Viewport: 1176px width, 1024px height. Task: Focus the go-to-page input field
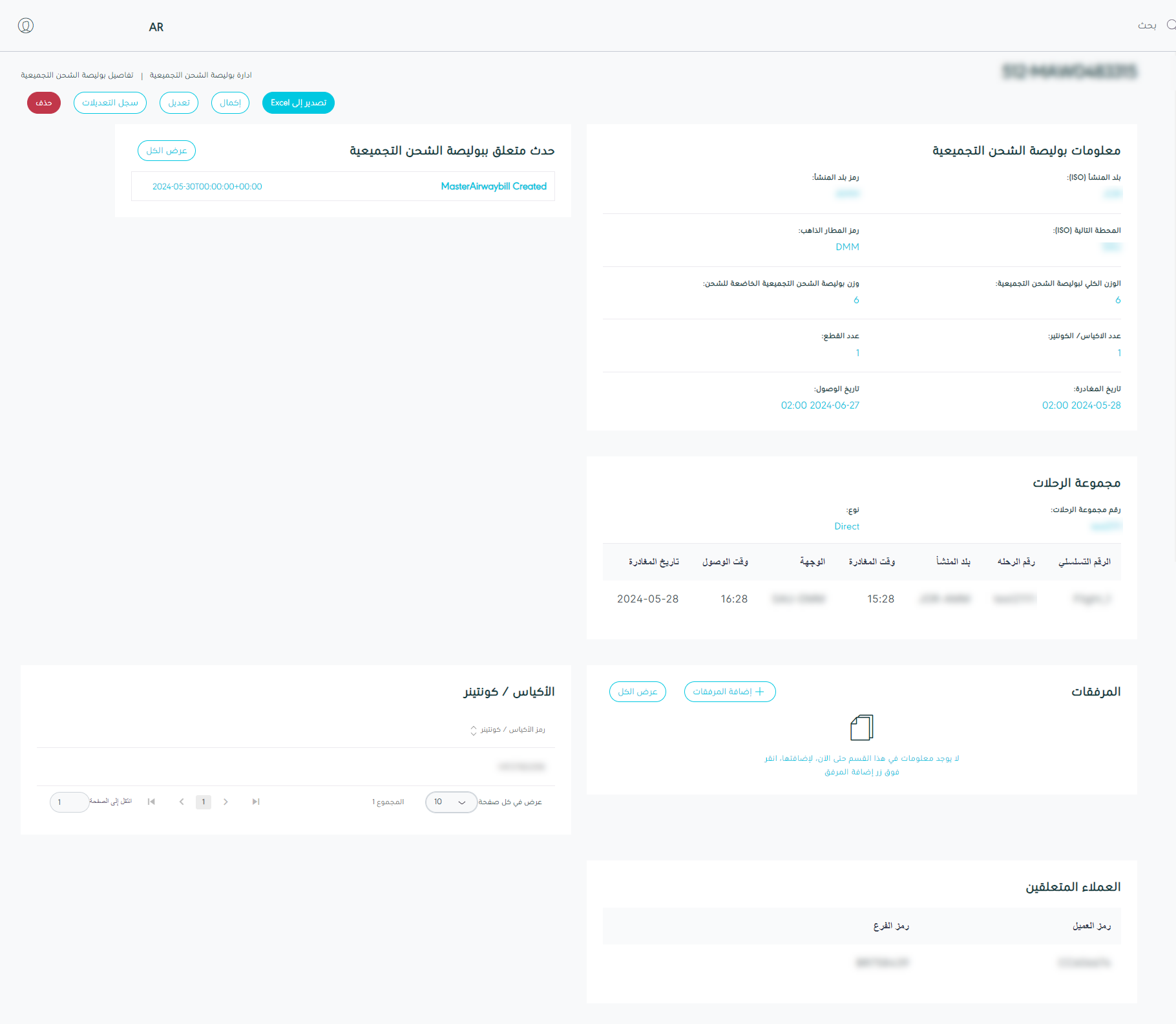69,802
